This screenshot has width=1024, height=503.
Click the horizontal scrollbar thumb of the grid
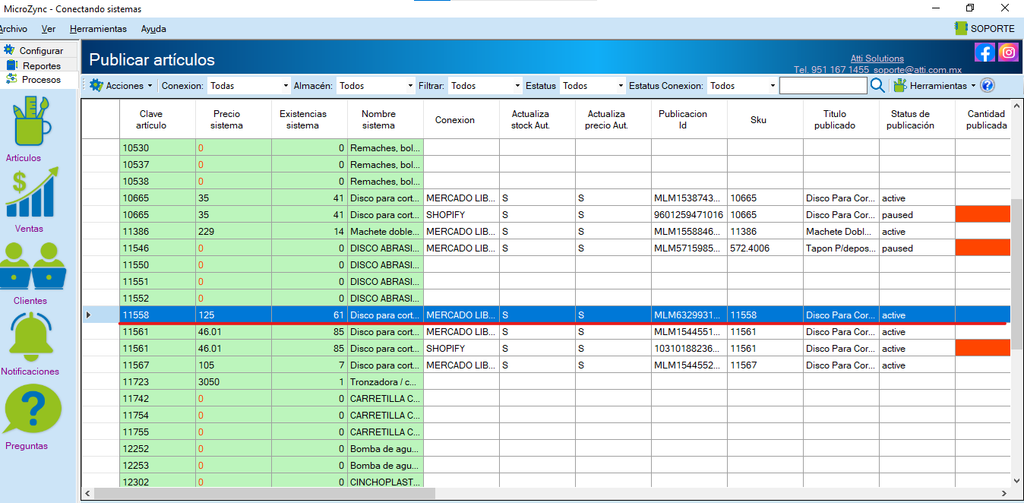pyautogui.click(x=264, y=493)
